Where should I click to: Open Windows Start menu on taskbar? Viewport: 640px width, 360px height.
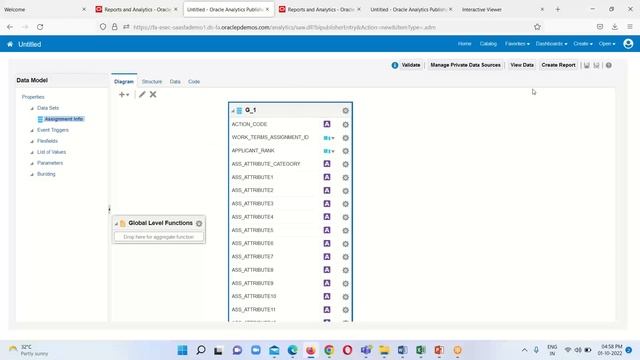click(182, 350)
